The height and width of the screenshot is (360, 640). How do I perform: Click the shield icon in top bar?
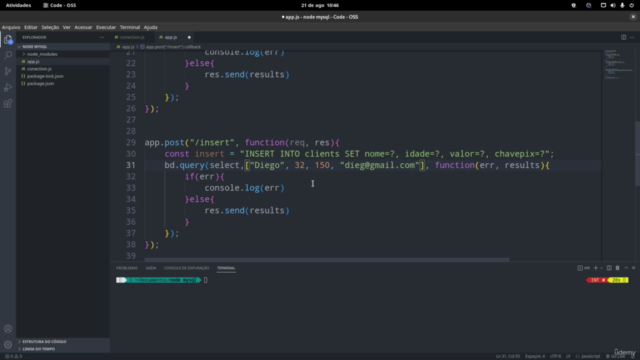[573, 5]
